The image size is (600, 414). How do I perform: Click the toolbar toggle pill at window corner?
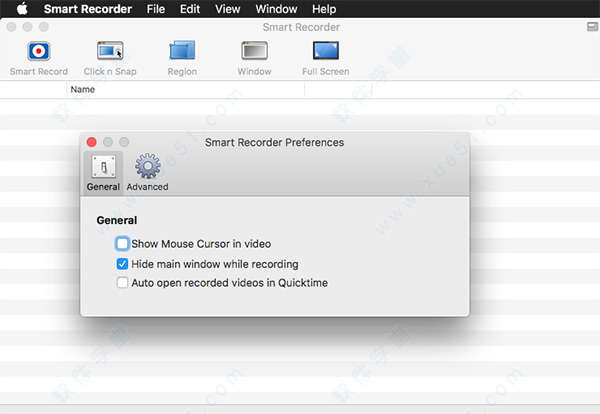(x=592, y=27)
